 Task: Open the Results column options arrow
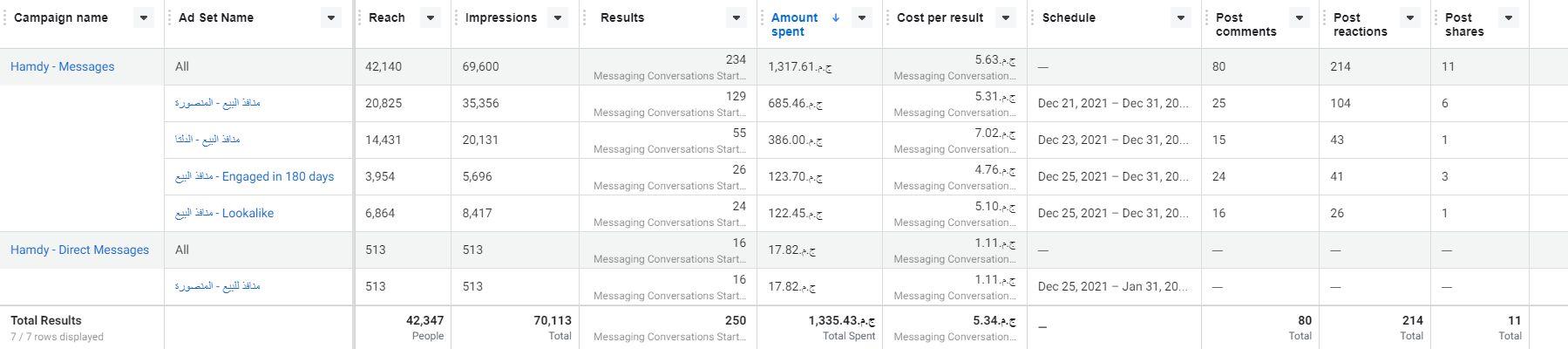coord(736,17)
